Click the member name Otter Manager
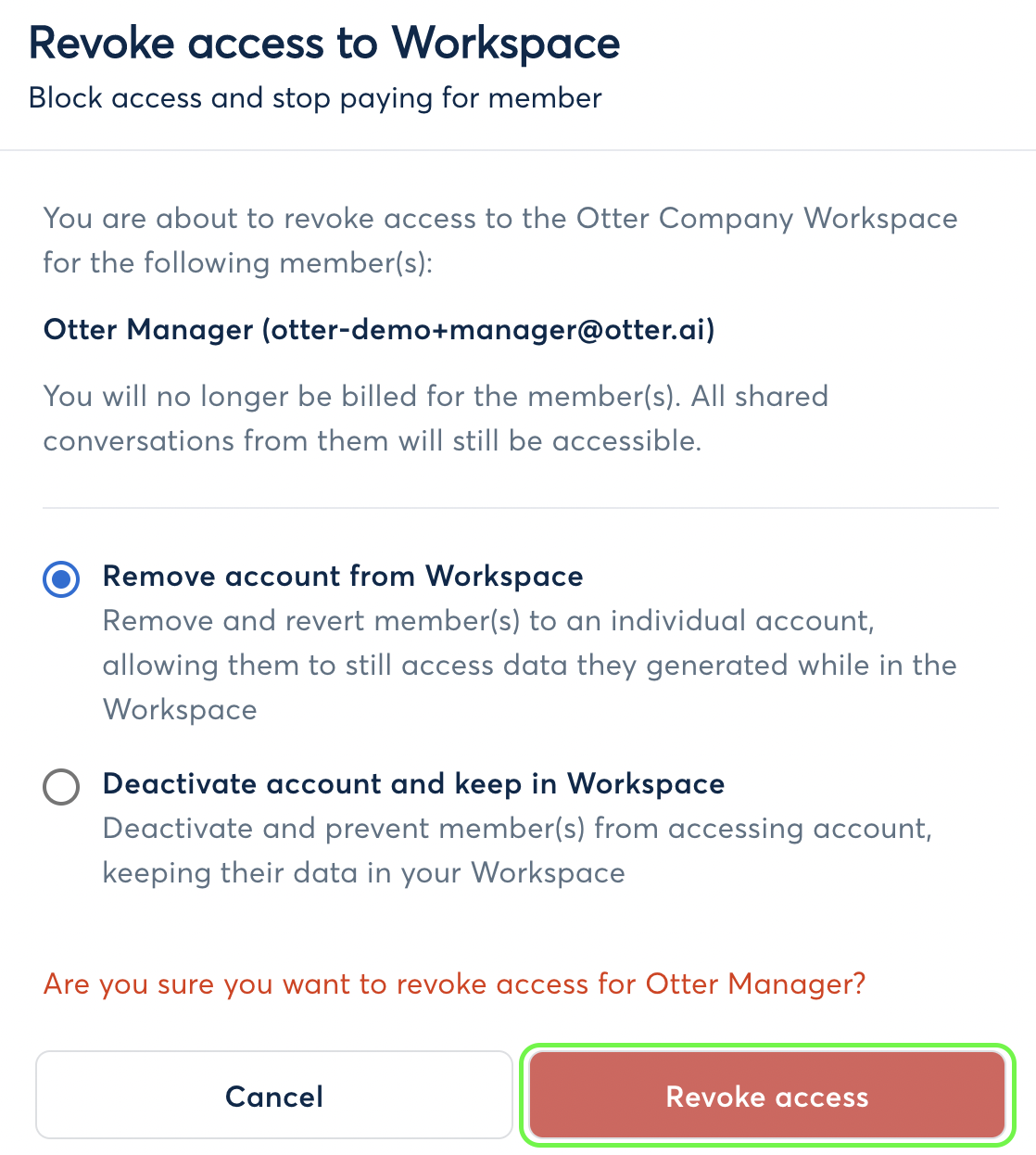Screen dimensions: 1036x1155 (x=148, y=330)
